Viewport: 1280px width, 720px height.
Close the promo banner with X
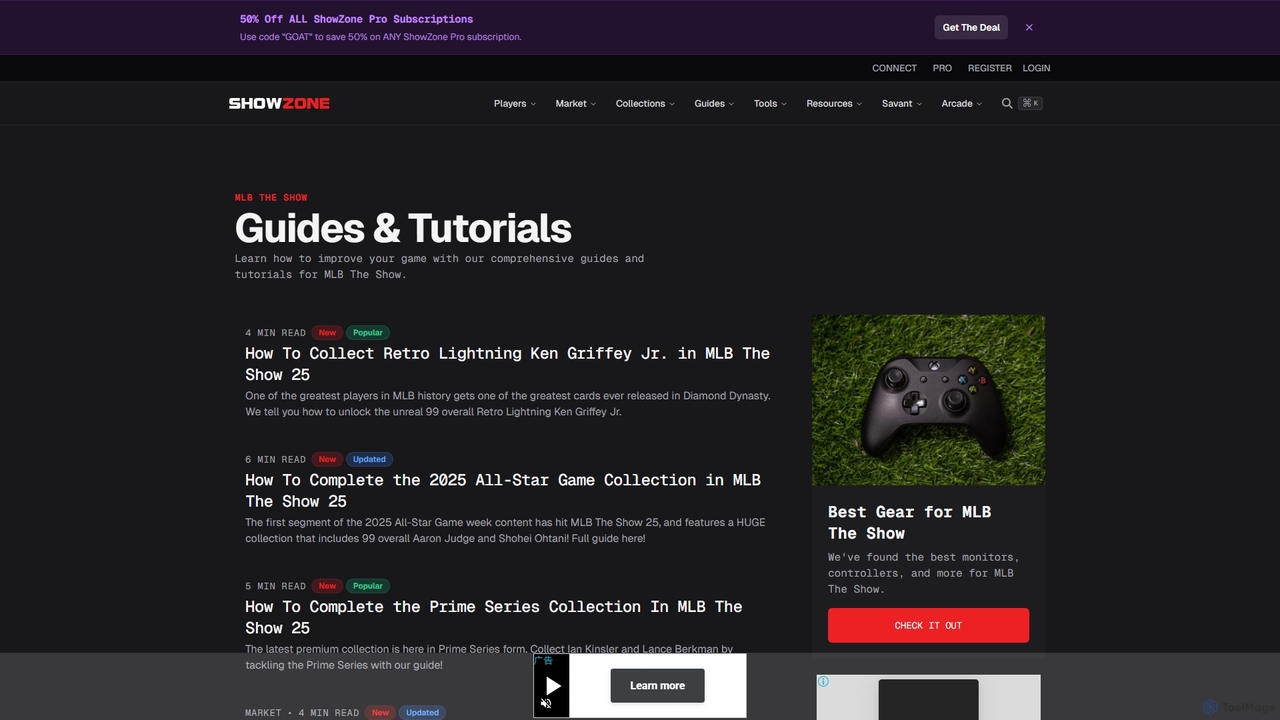coord(1029,28)
